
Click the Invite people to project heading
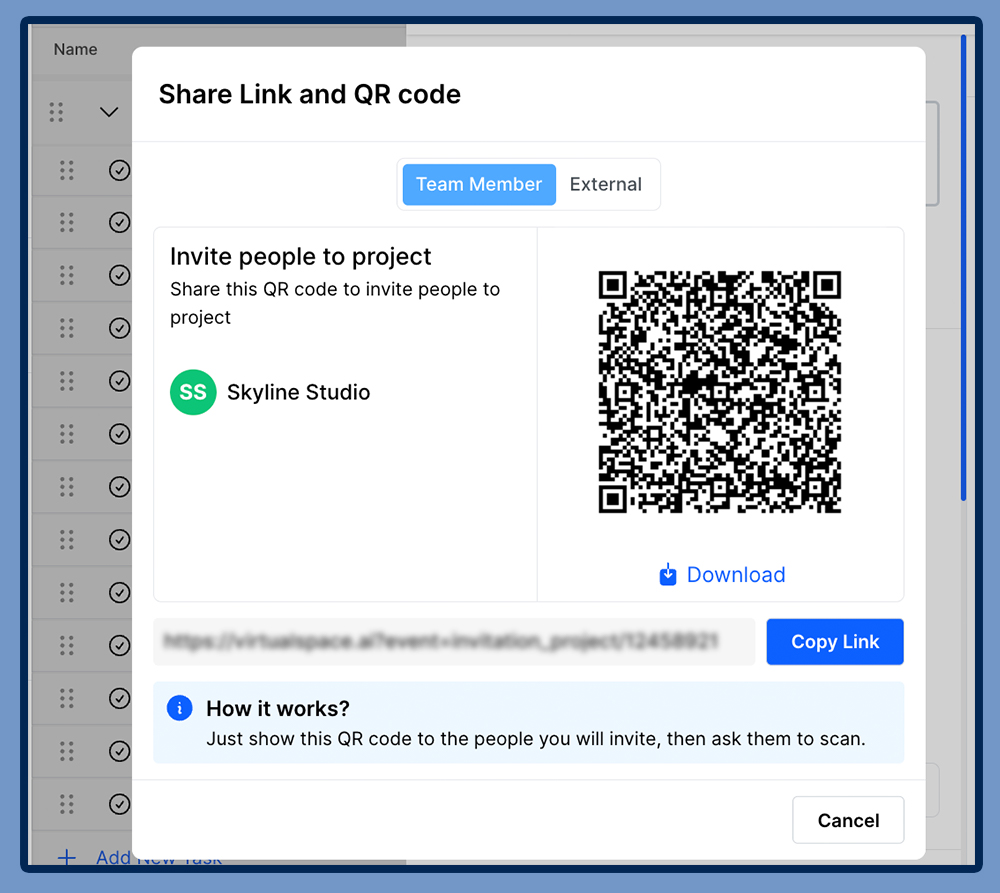click(x=300, y=256)
